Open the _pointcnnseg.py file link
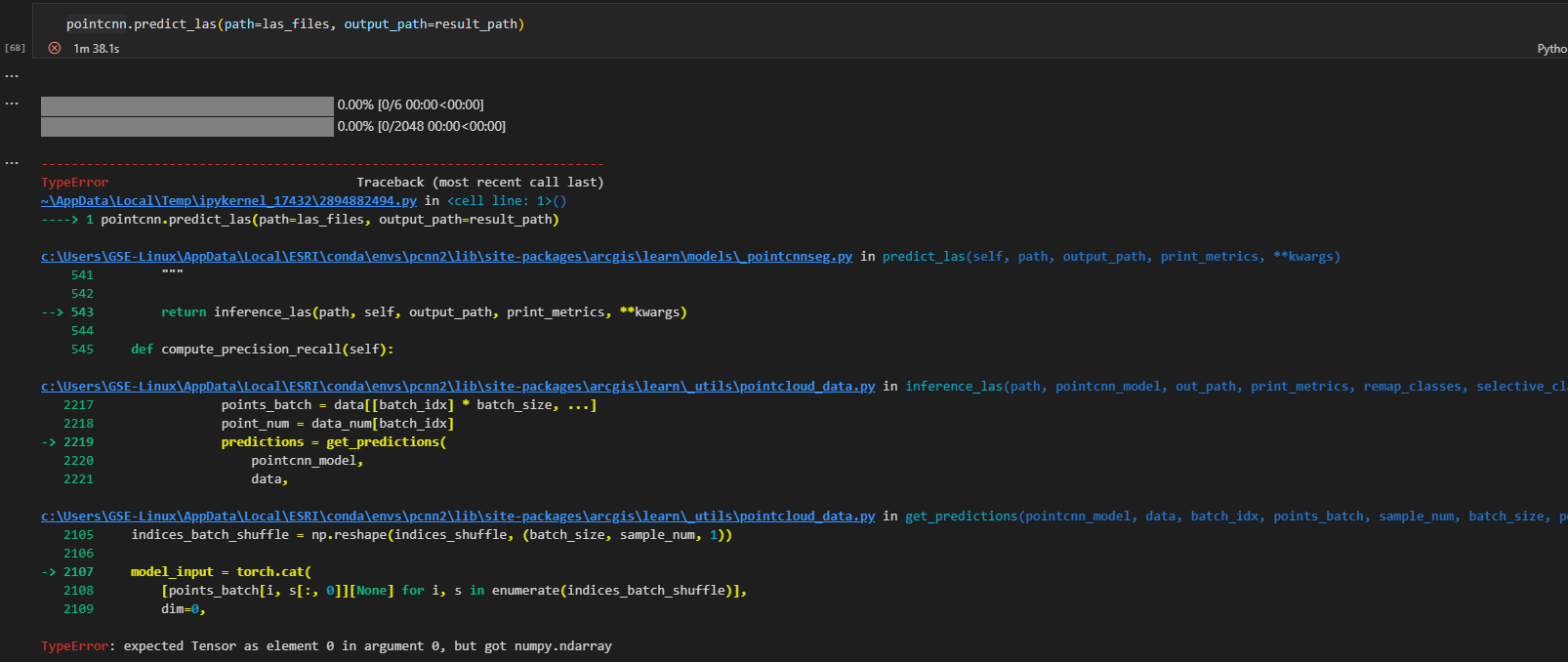1568x662 pixels. [446, 256]
